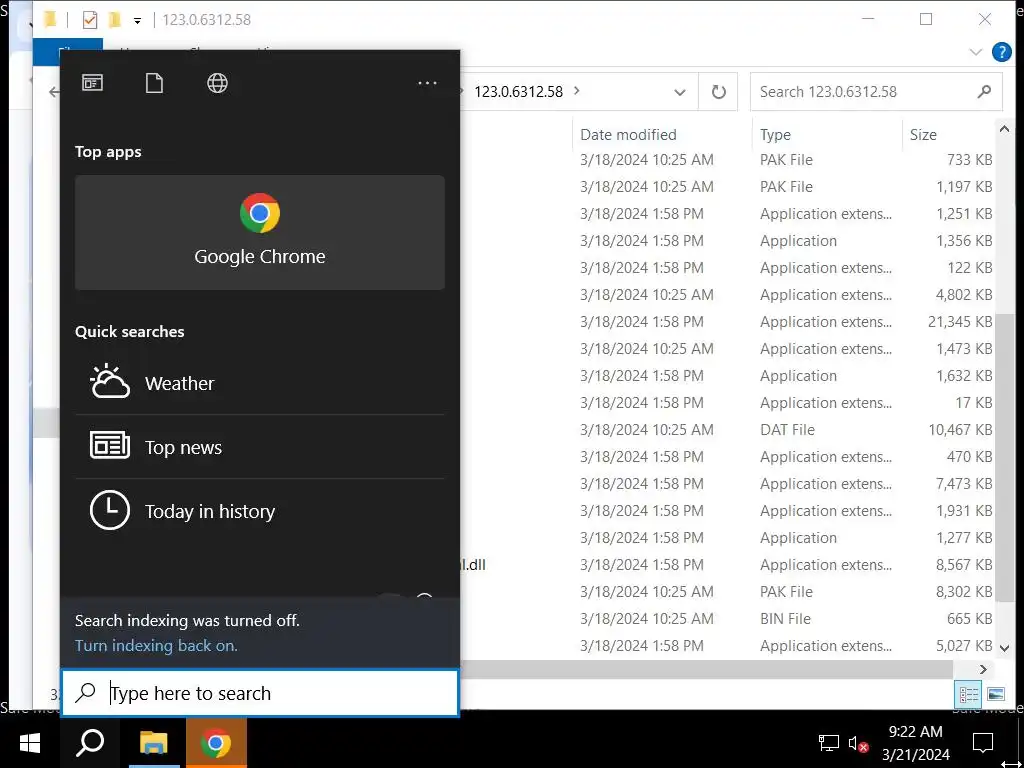Open the Top news quick search
Viewport: 1024px width, 768px height.
260,447
